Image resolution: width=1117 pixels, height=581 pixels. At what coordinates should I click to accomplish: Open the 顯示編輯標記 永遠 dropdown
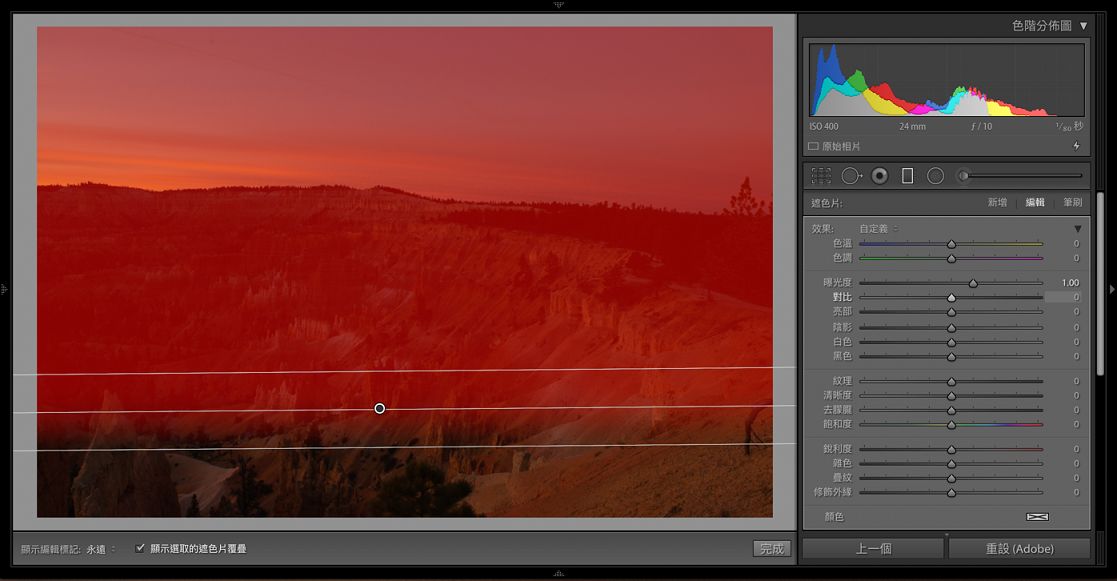tap(101, 549)
